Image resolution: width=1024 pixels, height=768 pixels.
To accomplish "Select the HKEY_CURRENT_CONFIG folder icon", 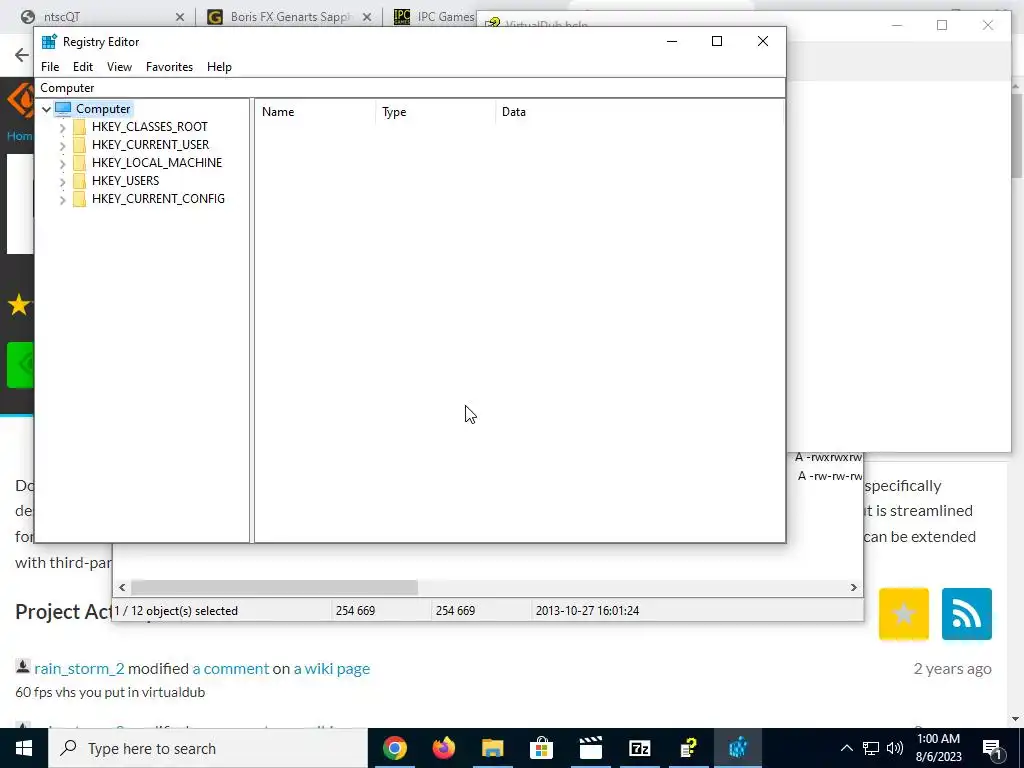I will (80, 199).
